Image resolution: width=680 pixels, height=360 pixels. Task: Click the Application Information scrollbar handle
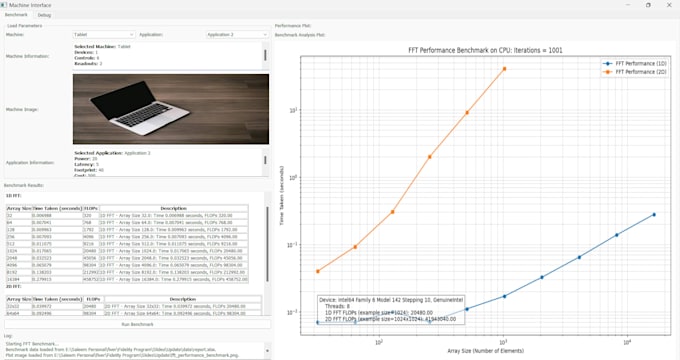tap(265, 160)
